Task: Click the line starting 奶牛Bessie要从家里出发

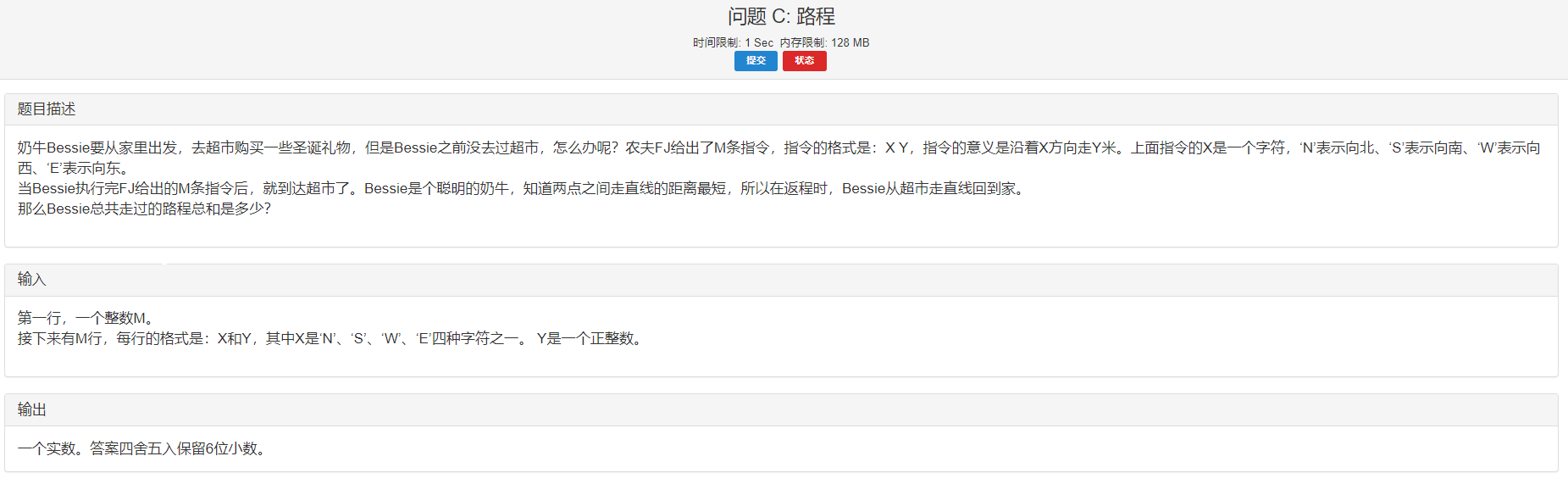Action: click(779, 148)
